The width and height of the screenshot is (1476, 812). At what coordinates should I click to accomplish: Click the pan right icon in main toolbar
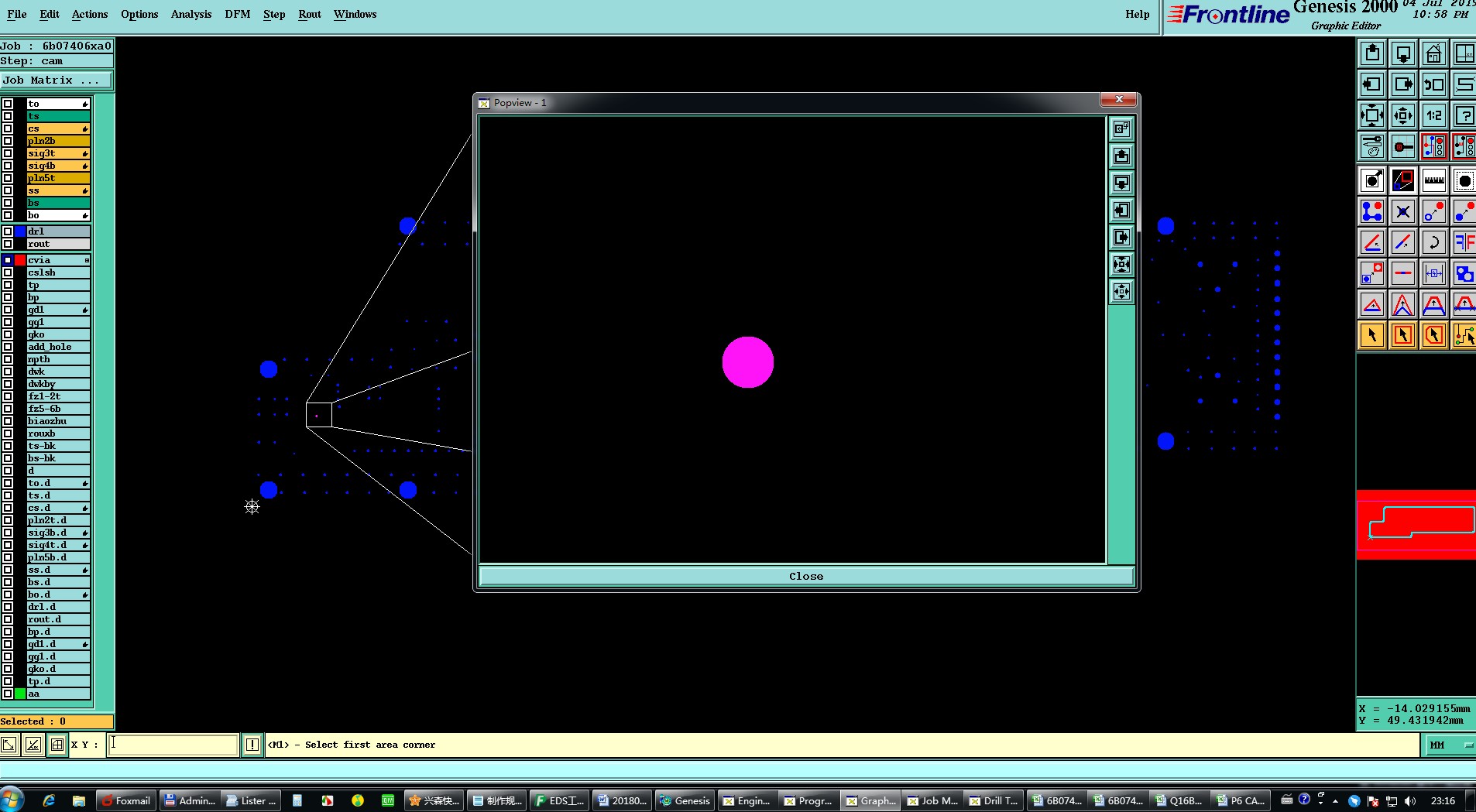(x=1403, y=84)
